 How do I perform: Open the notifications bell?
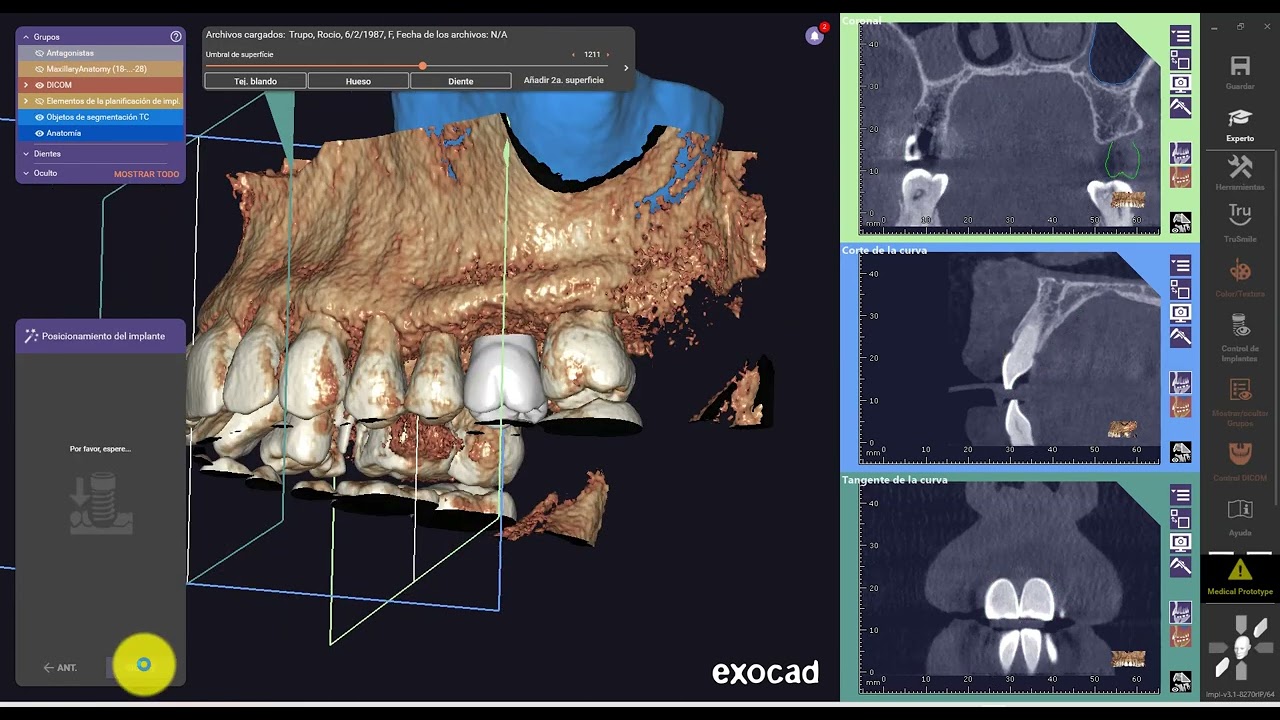815,36
